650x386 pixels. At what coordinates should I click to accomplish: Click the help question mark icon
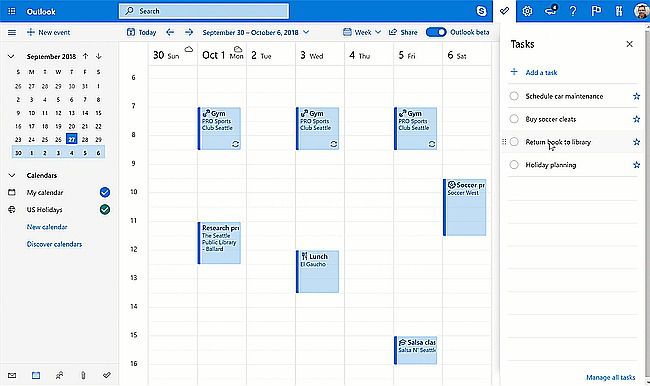point(573,11)
